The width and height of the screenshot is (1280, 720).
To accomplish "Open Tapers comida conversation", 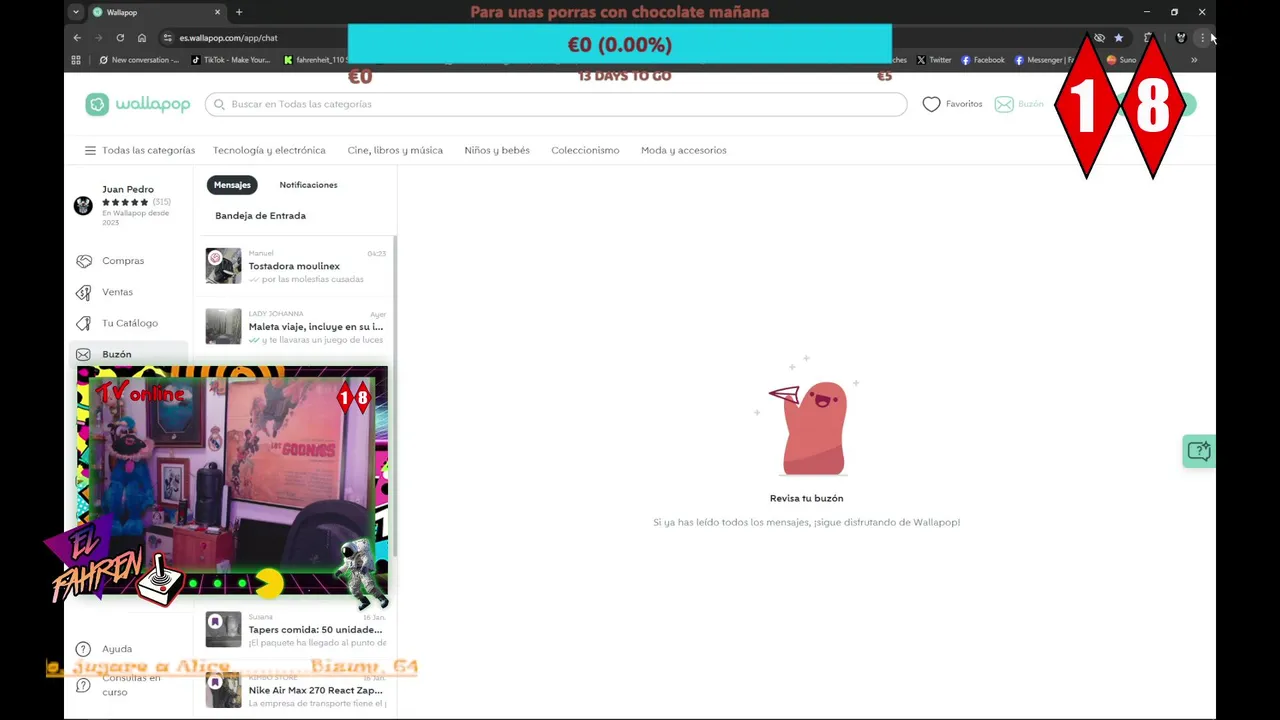I will coord(296,630).
